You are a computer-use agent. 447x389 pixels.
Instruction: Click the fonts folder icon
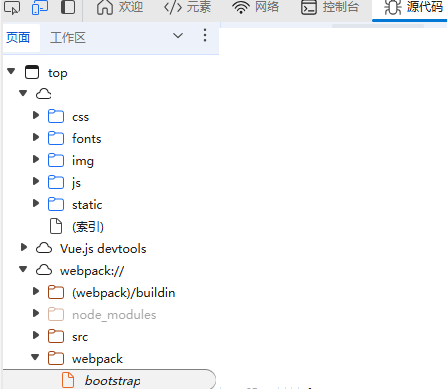[56, 138]
